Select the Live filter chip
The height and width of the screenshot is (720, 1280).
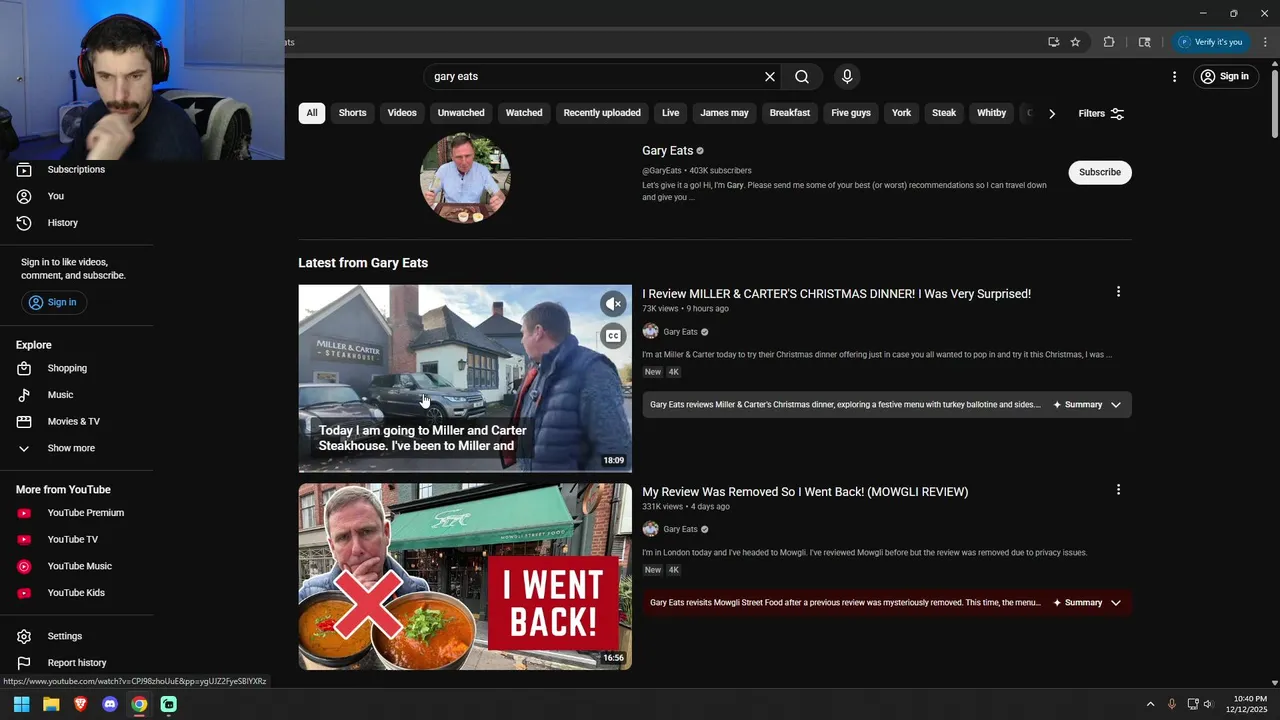670,113
